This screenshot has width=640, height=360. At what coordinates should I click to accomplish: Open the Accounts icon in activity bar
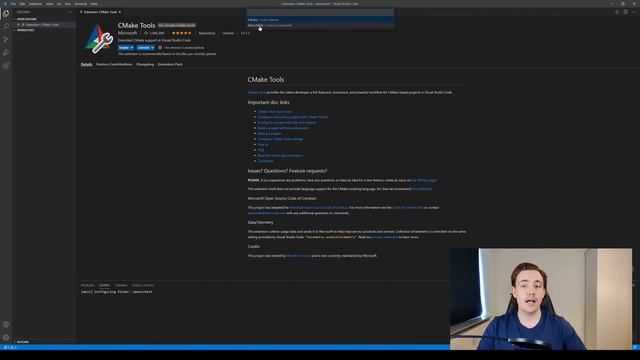6,324
